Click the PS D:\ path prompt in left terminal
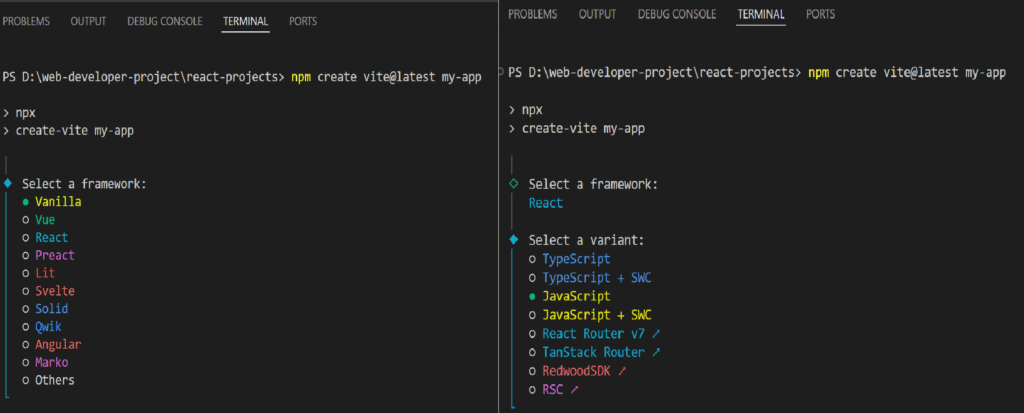 [144, 78]
